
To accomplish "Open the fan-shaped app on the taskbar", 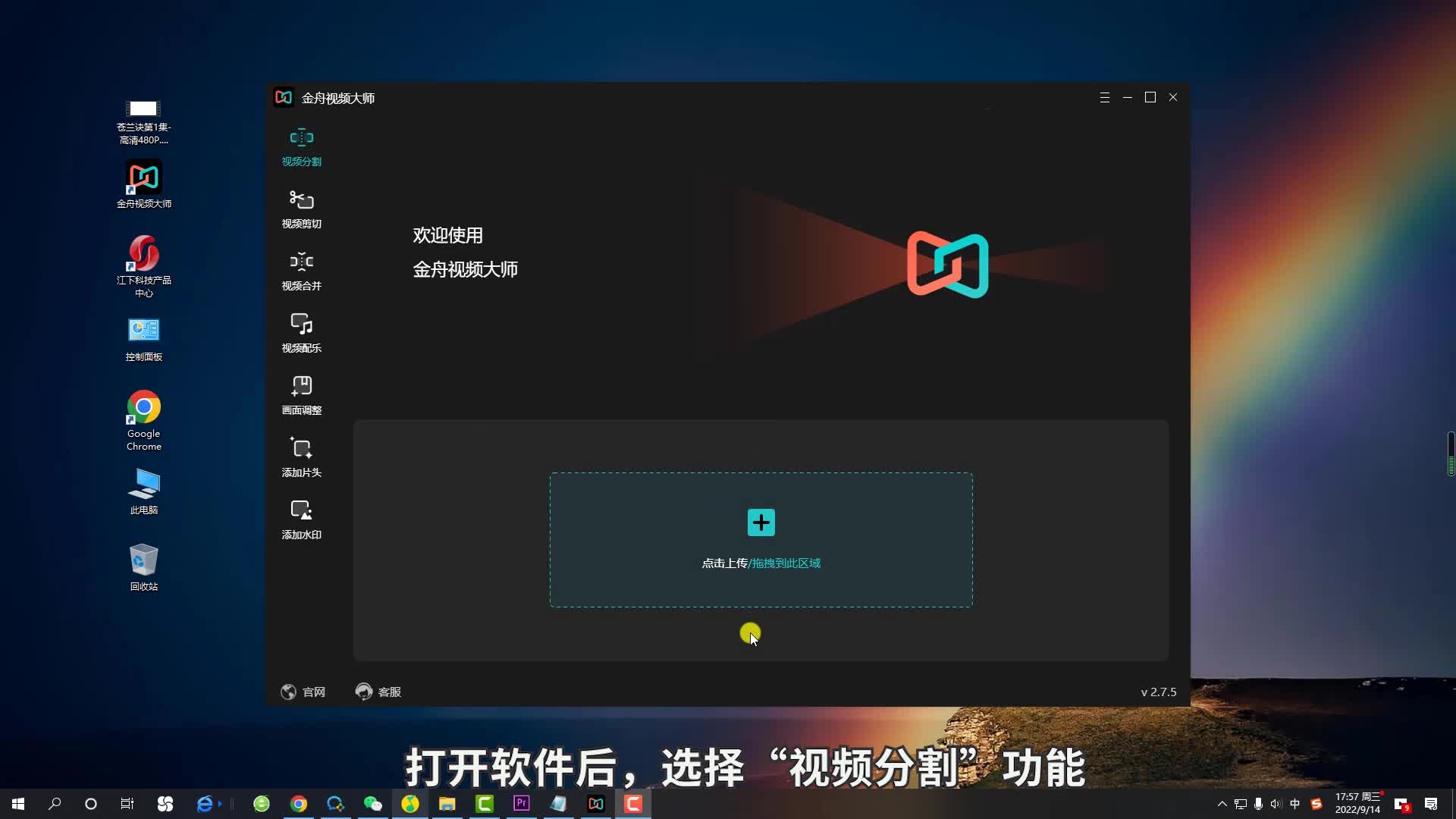I will pyautogui.click(x=165, y=804).
